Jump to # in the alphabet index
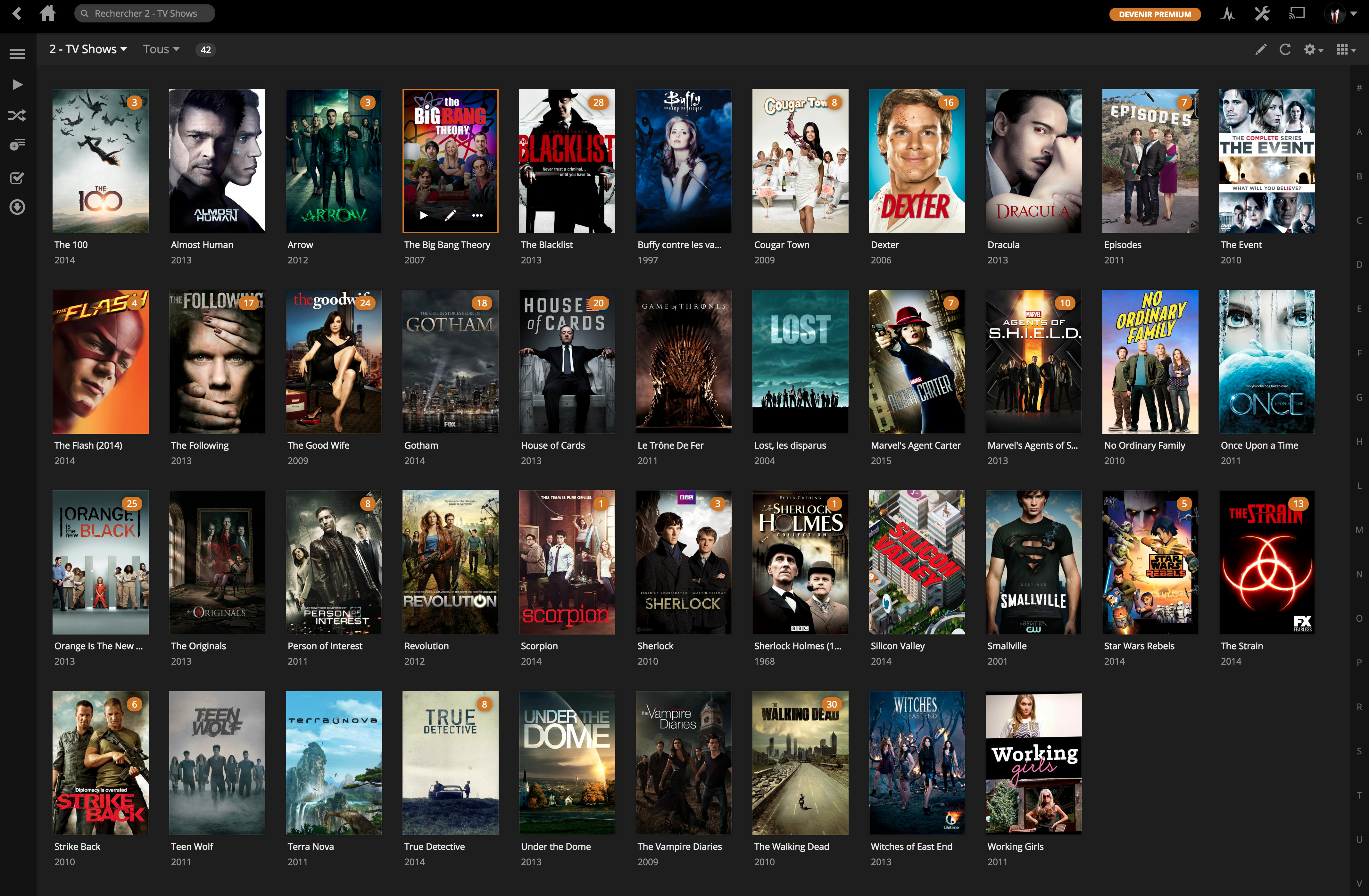 point(1359,88)
